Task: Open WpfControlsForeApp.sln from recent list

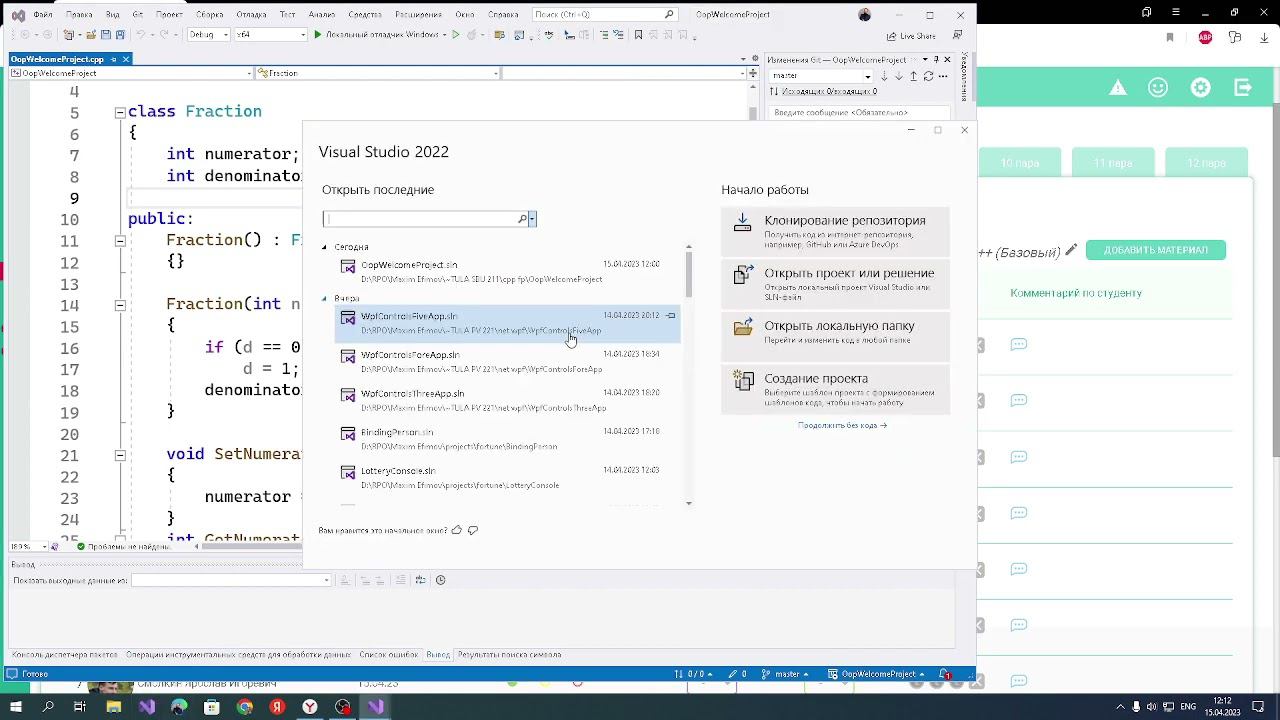Action: (507, 362)
